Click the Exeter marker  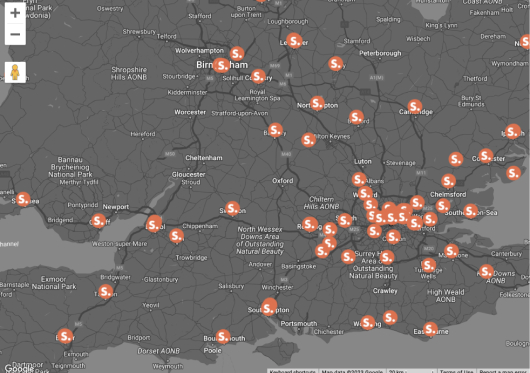click(65, 336)
